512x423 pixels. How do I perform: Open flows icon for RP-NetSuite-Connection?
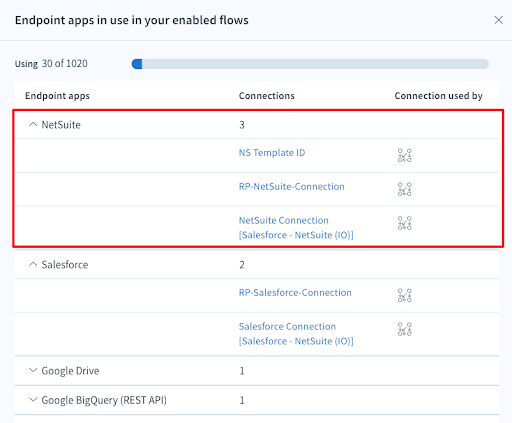(404, 189)
